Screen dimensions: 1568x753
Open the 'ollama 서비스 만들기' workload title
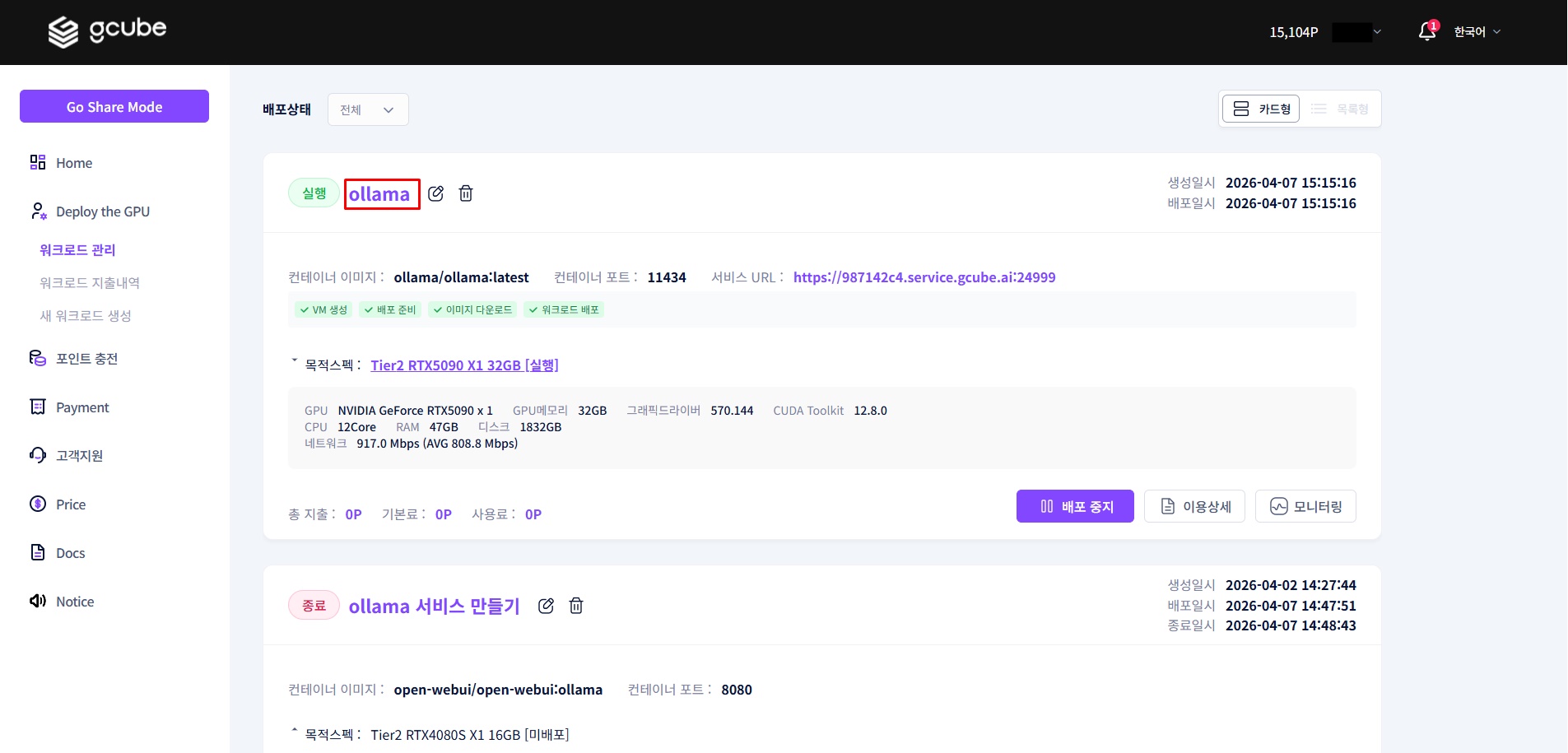[x=434, y=607]
